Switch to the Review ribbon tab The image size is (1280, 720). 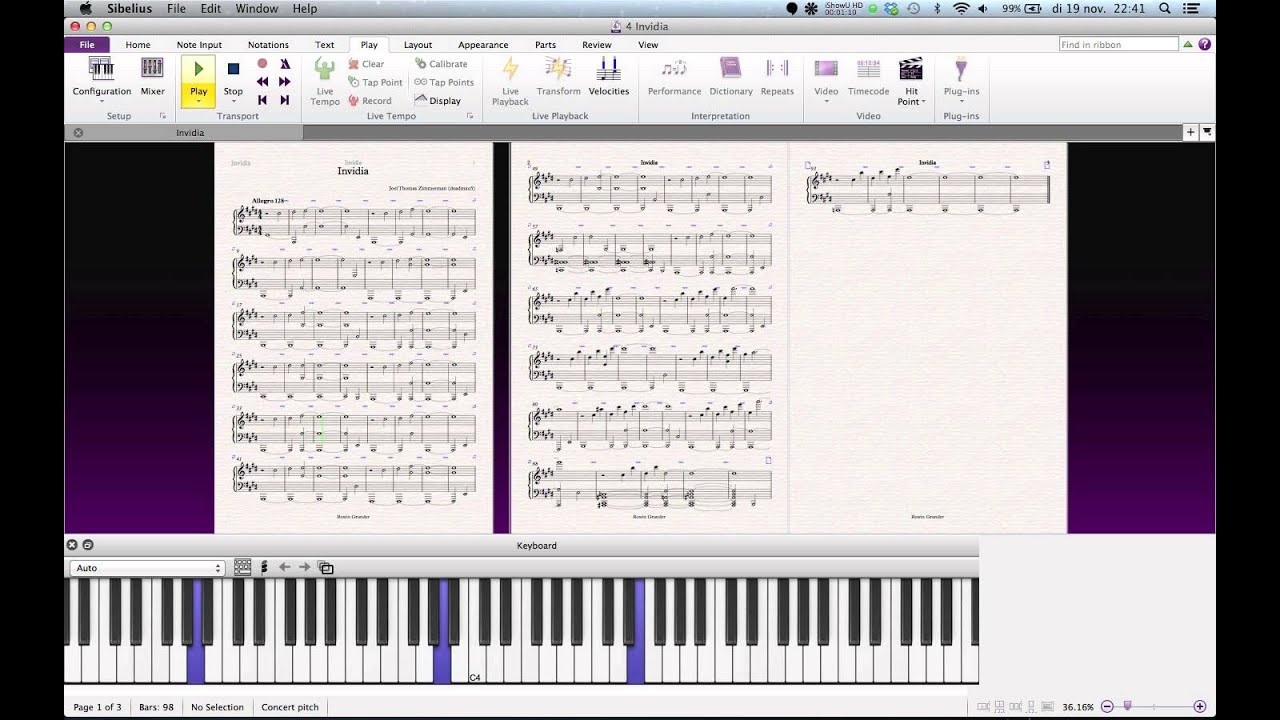pos(597,45)
